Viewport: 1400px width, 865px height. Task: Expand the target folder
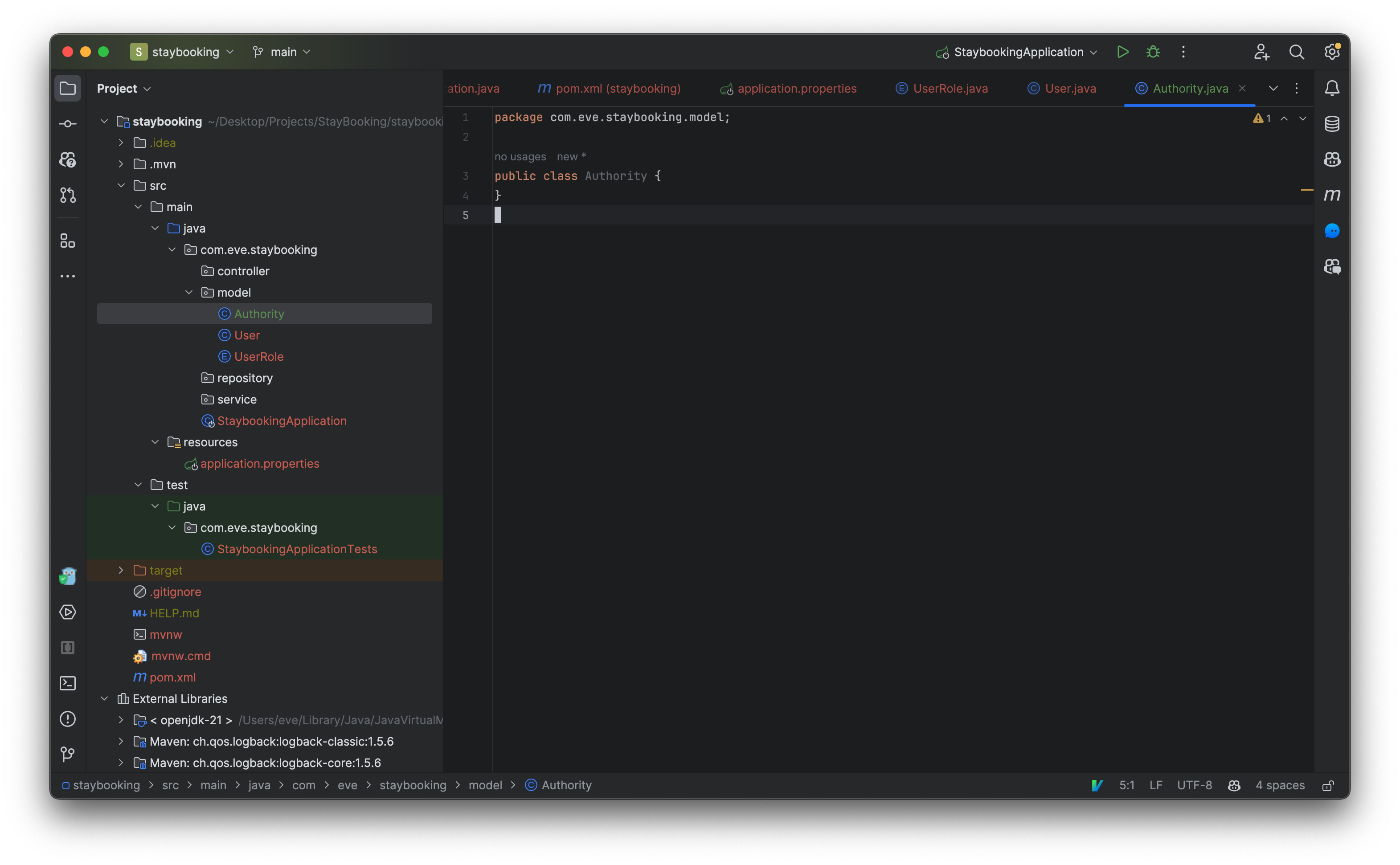pyautogui.click(x=120, y=570)
